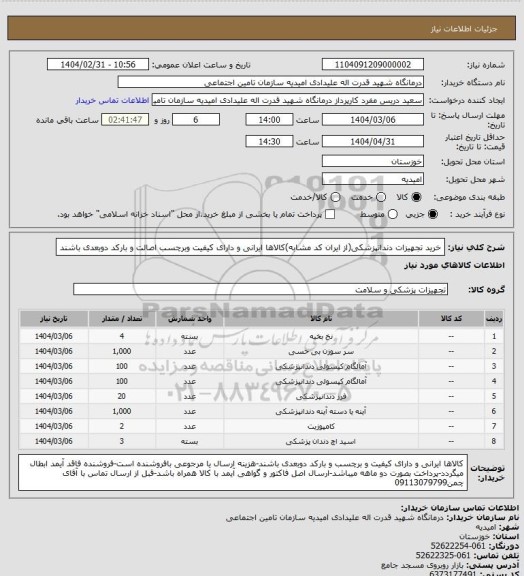Image resolution: width=524 pixels, height=576 pixels.
Task: Click the phone number 52622325-061
Action: [443, 555]
